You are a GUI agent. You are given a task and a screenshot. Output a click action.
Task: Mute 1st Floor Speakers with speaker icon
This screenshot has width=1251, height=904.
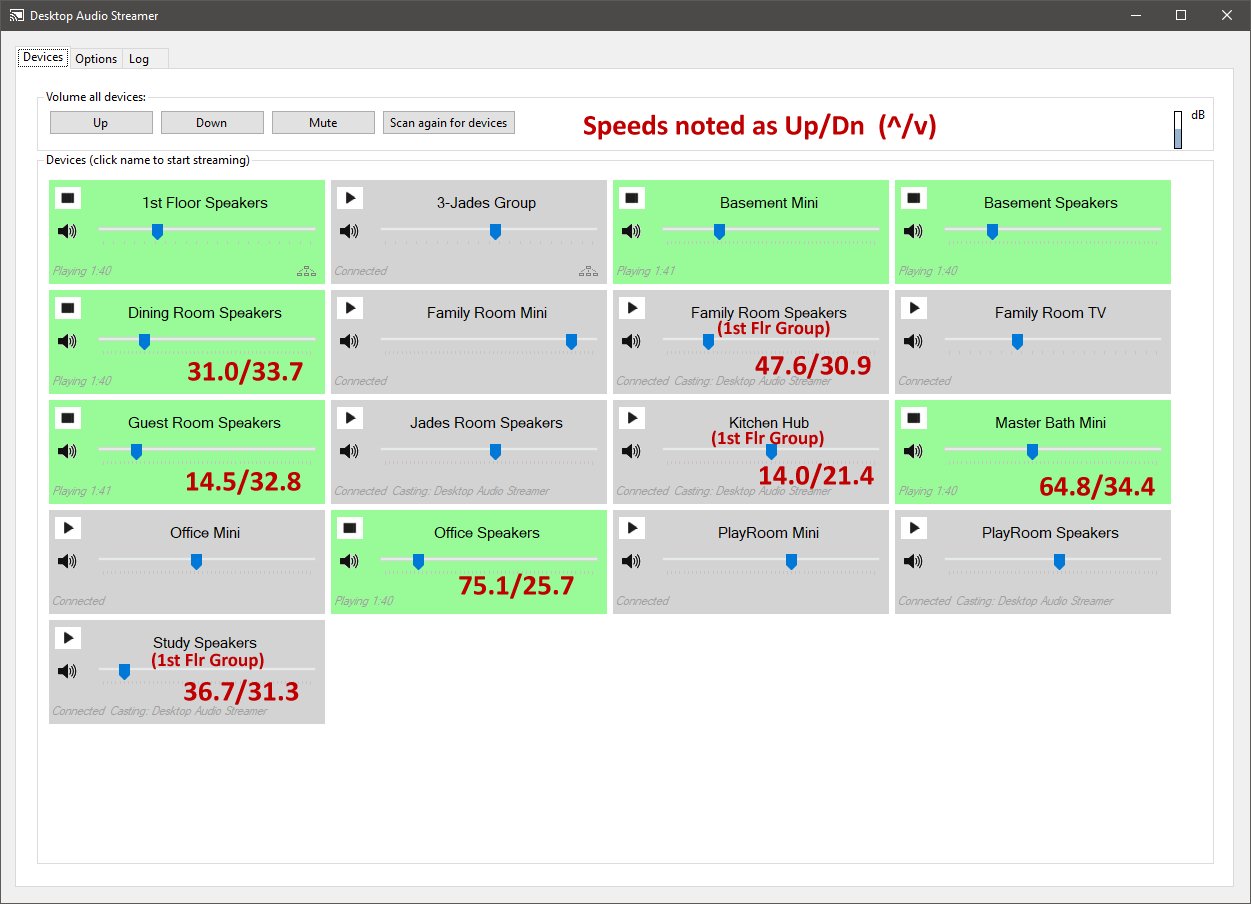pyautogui.click(x=67, y=232)
